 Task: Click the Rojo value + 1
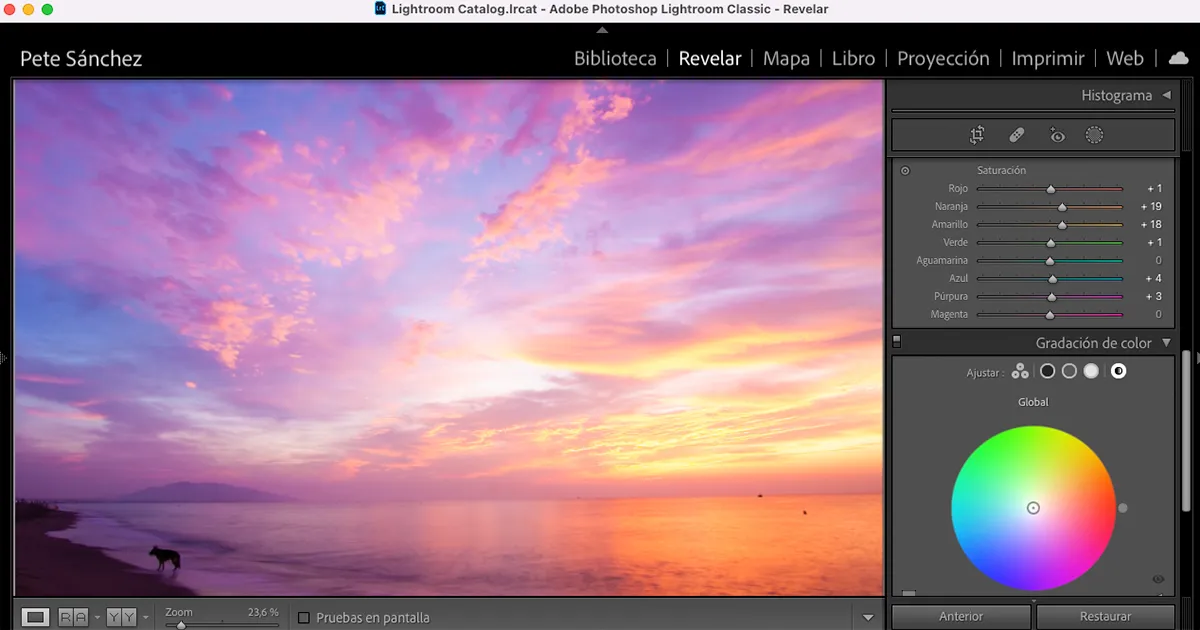click(1154, 189)
